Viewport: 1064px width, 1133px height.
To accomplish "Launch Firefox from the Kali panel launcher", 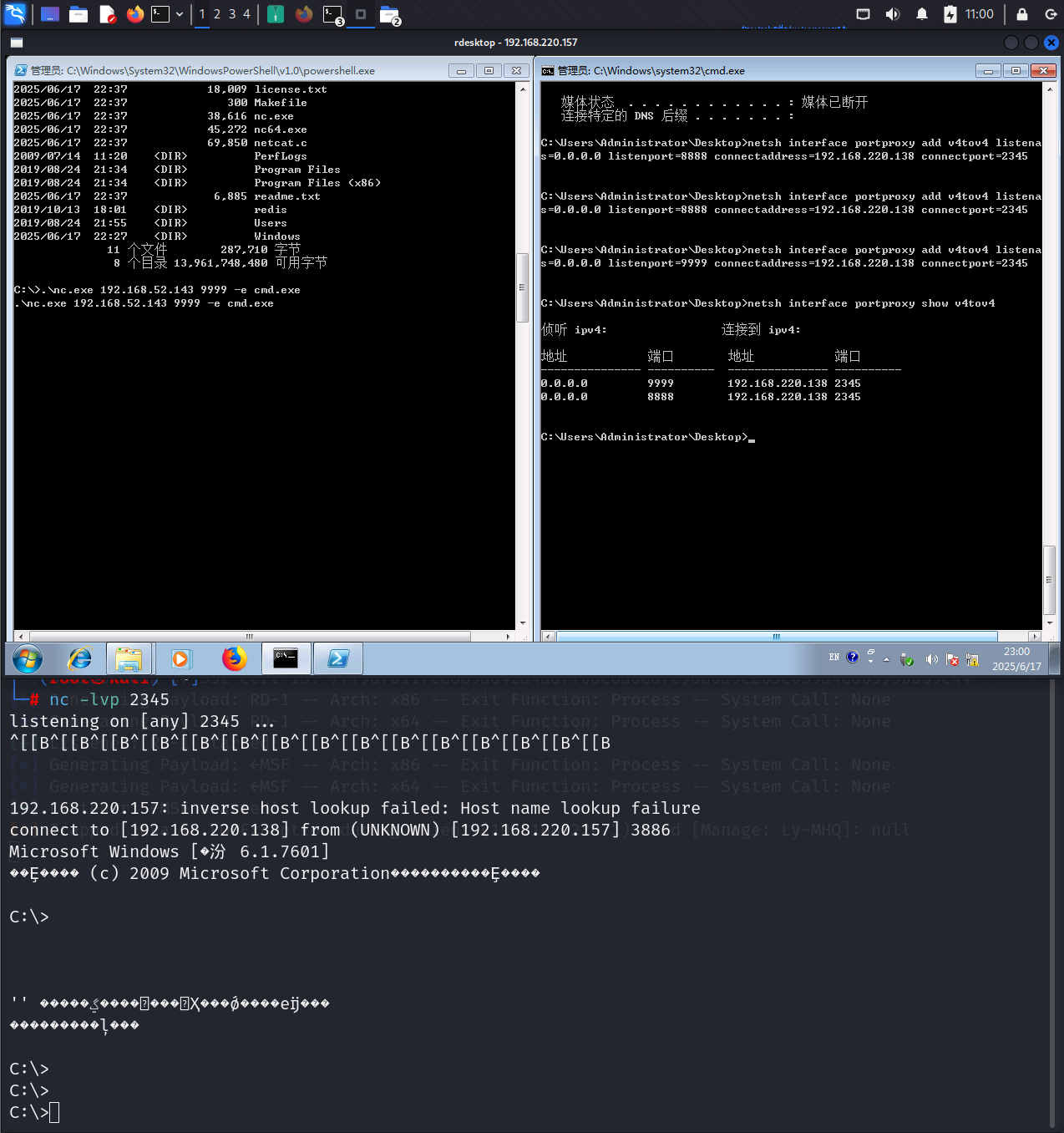I will tap(135, 14).
